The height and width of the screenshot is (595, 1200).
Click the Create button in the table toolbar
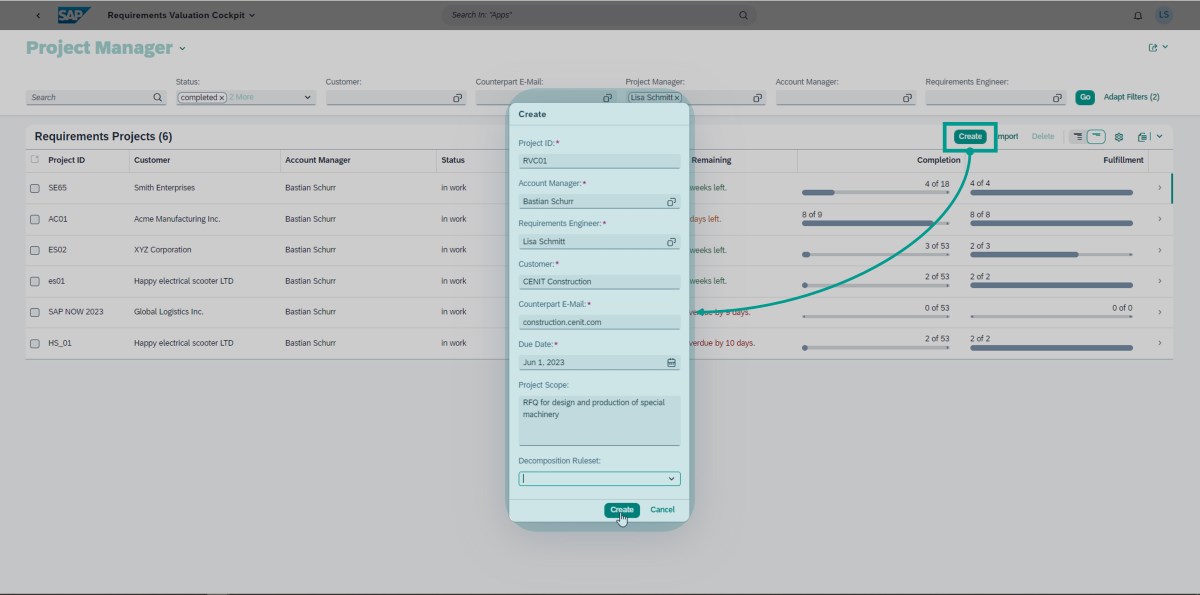pos(970,136)
